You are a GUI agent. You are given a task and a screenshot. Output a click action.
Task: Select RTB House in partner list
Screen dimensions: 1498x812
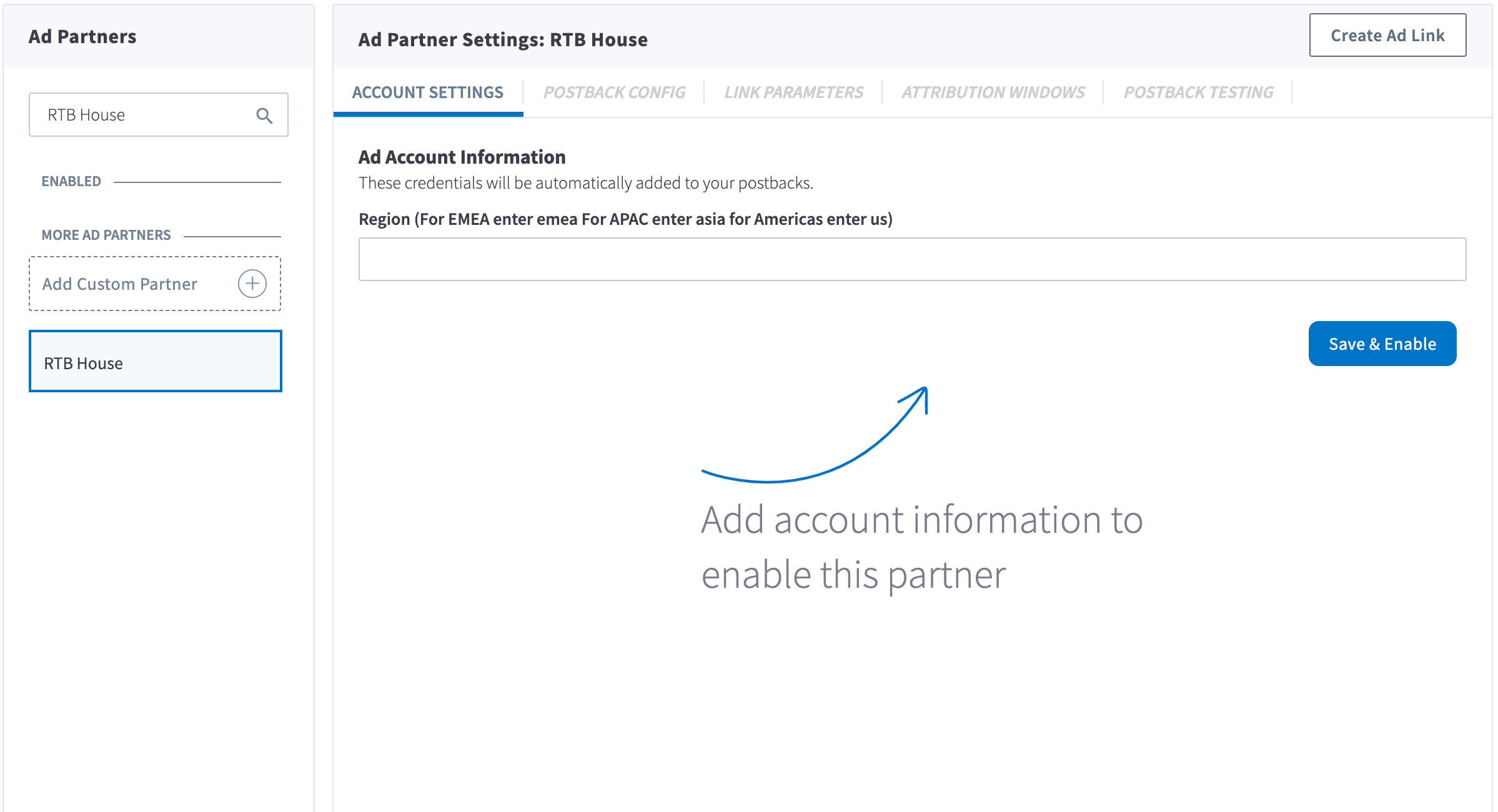click(156, 362)
